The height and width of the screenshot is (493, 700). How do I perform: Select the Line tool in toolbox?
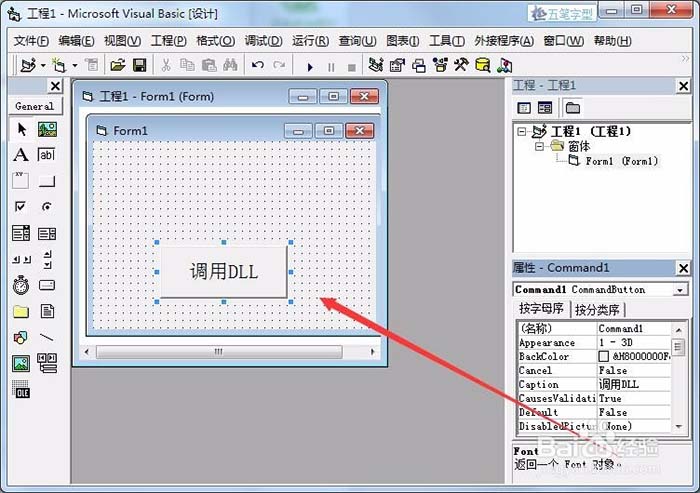pyautogui.click(x=47, y=337)
